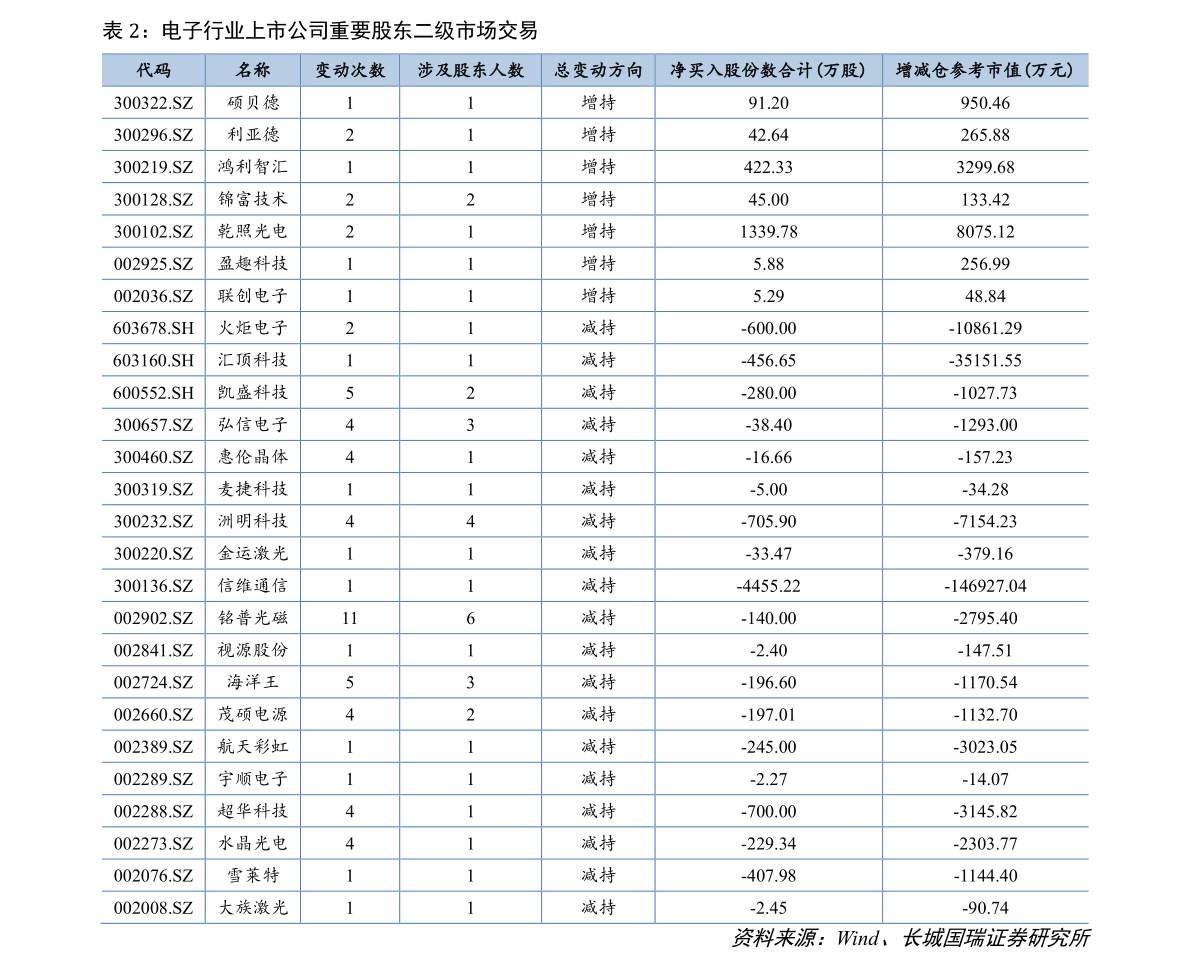Select company name 凯盛科技
The height and width of the screenshot is (970, 1191).
coord(253,392)
